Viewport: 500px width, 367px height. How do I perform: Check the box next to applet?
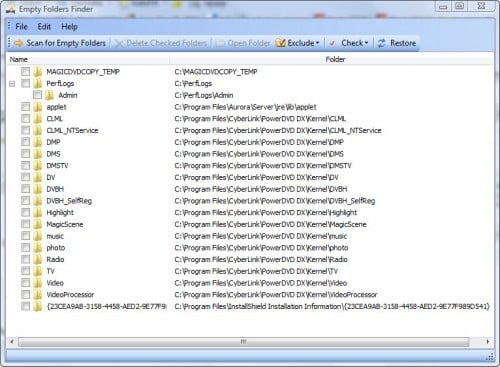tap(25, 107)
